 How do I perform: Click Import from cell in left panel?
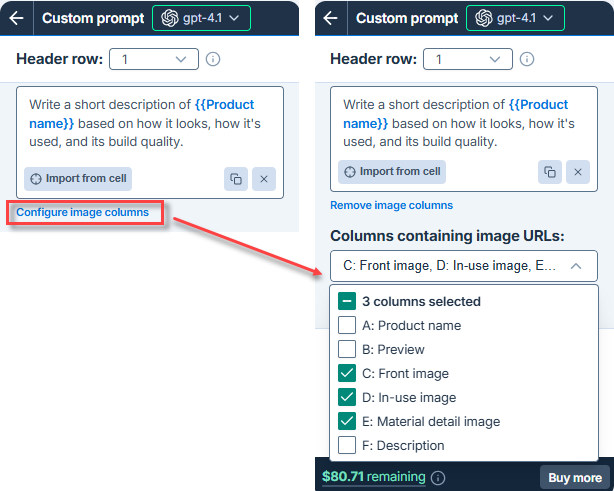pyautogui.click(x=79, y=179)
